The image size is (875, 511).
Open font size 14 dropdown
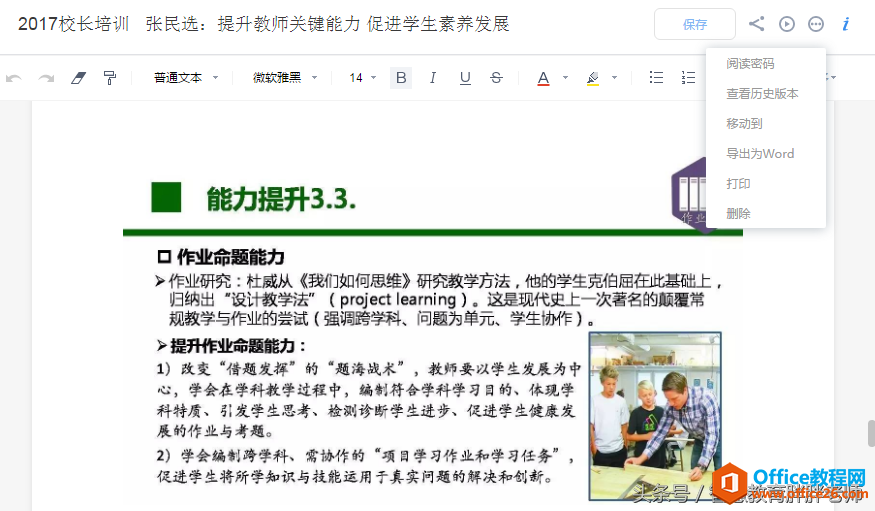click(363, 78)
